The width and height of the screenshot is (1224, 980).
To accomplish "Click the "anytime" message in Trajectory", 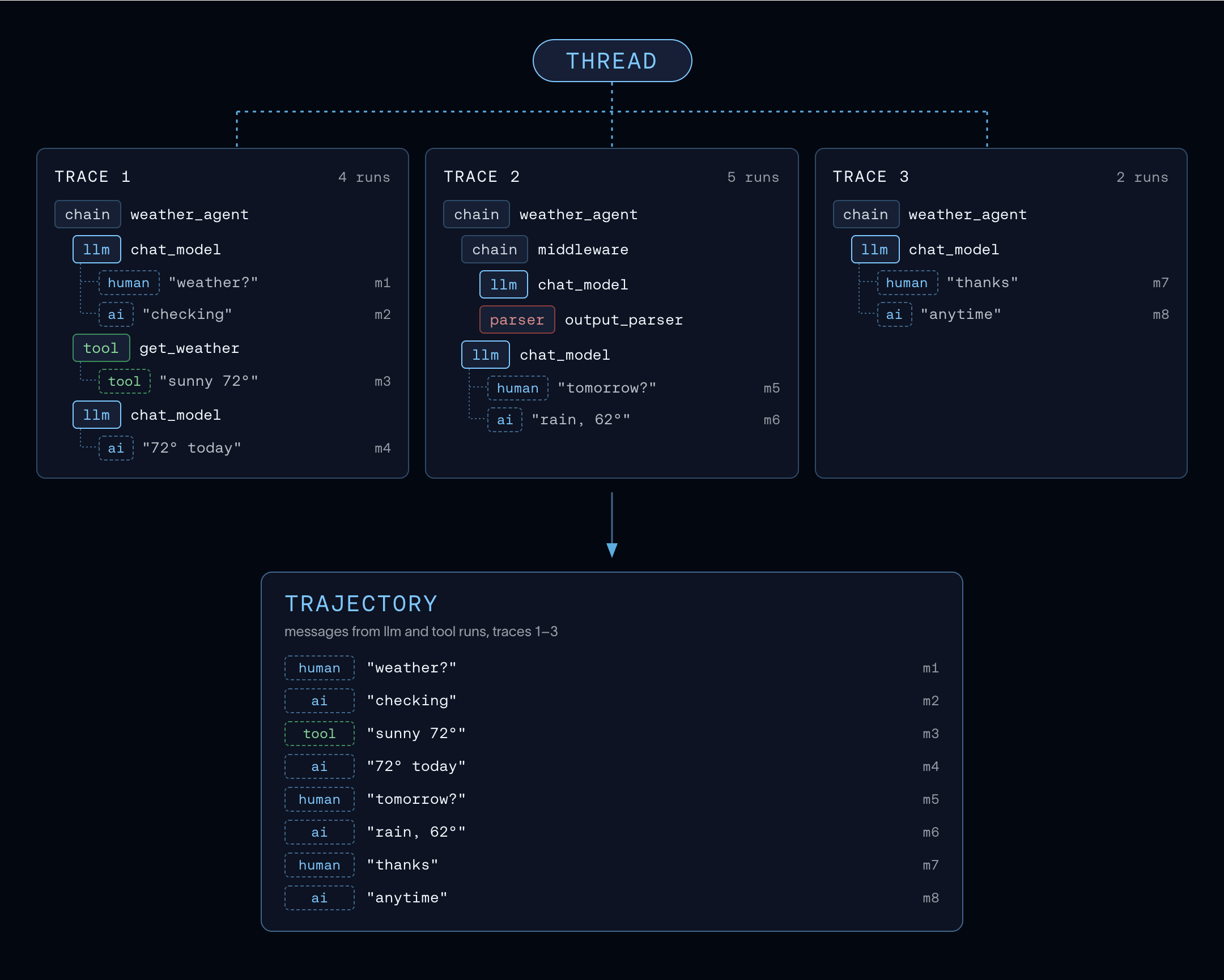I will click(x=407, y=898).
